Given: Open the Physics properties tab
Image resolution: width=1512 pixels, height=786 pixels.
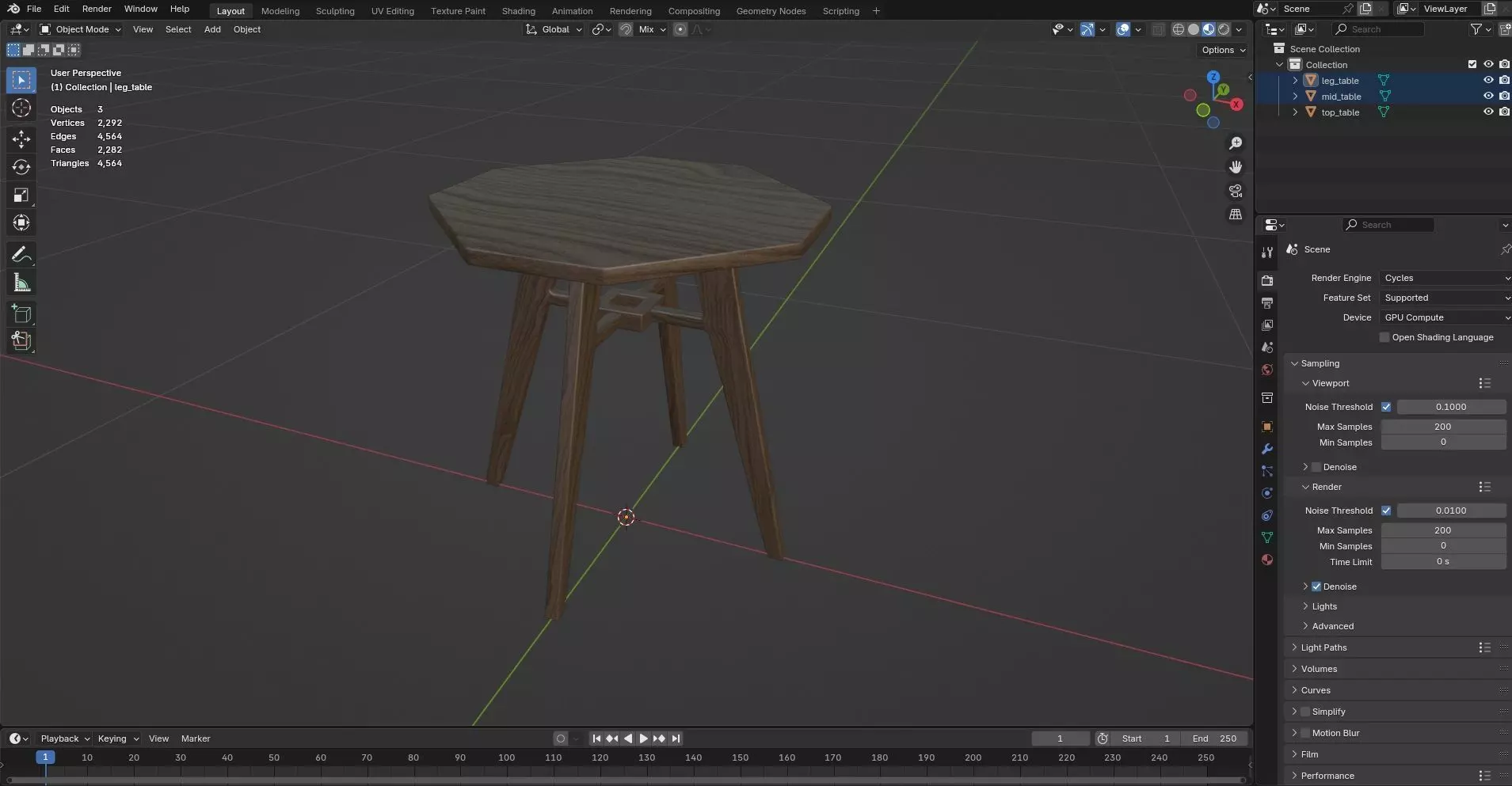Looking at the screenshot, I should pos(1267,493).
